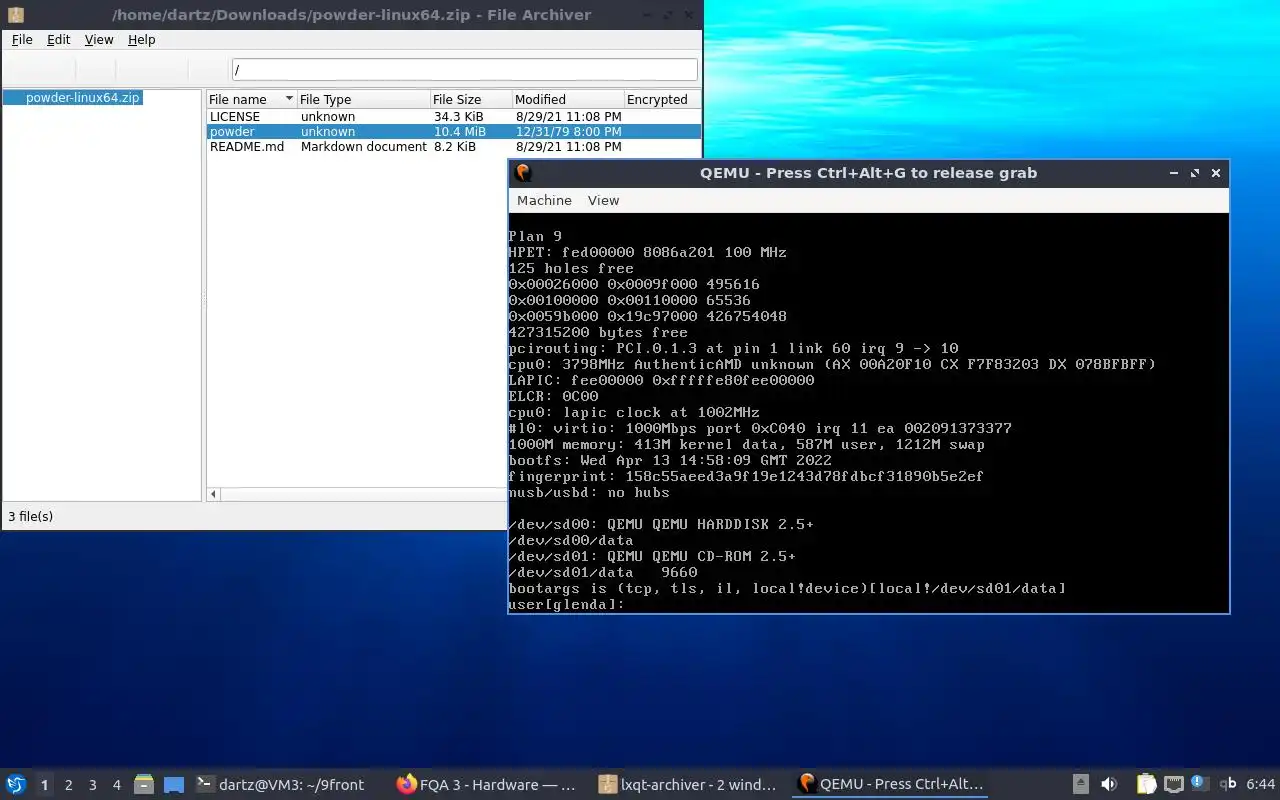The width and height of the screenshot is (1280, 800).
Task: Switch to virtual desktop 2
Action: pyautogui.click(x=69, y=785)
